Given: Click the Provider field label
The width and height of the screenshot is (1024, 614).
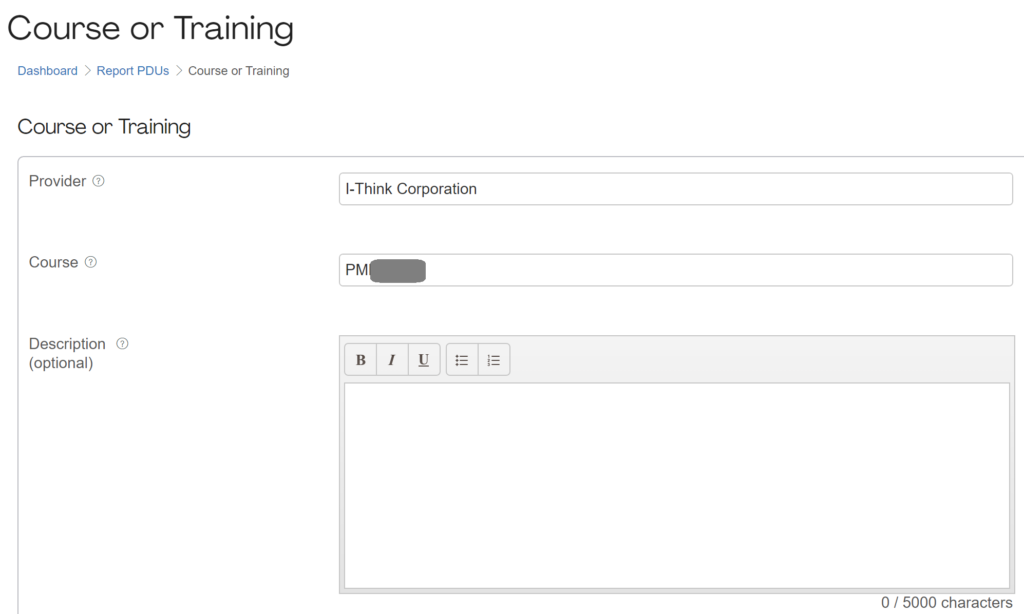Looking at the screenshot, I should point(57,181).
